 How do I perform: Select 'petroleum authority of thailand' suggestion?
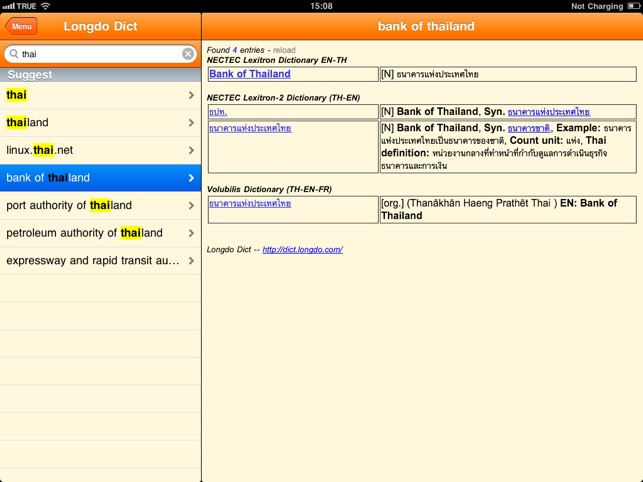coord(100,233)
